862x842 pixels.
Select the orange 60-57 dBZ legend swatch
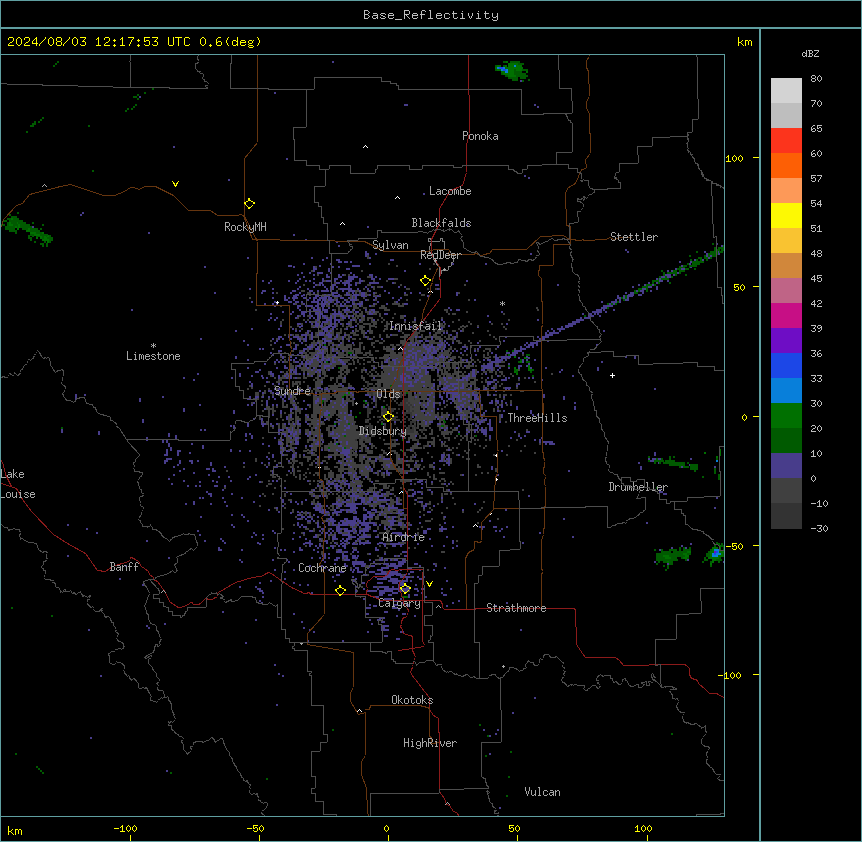click(786, 165)
